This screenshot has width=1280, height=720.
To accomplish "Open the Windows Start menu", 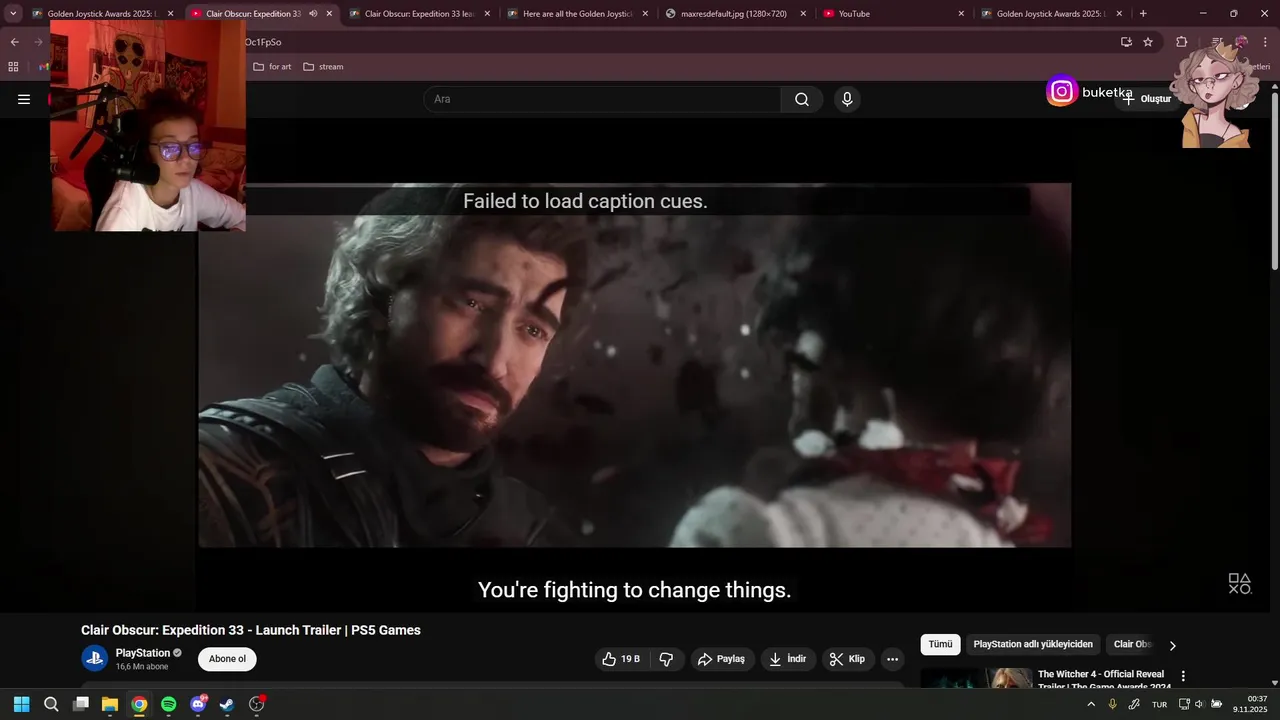I will pyautogui.click(x=22, y=704).
